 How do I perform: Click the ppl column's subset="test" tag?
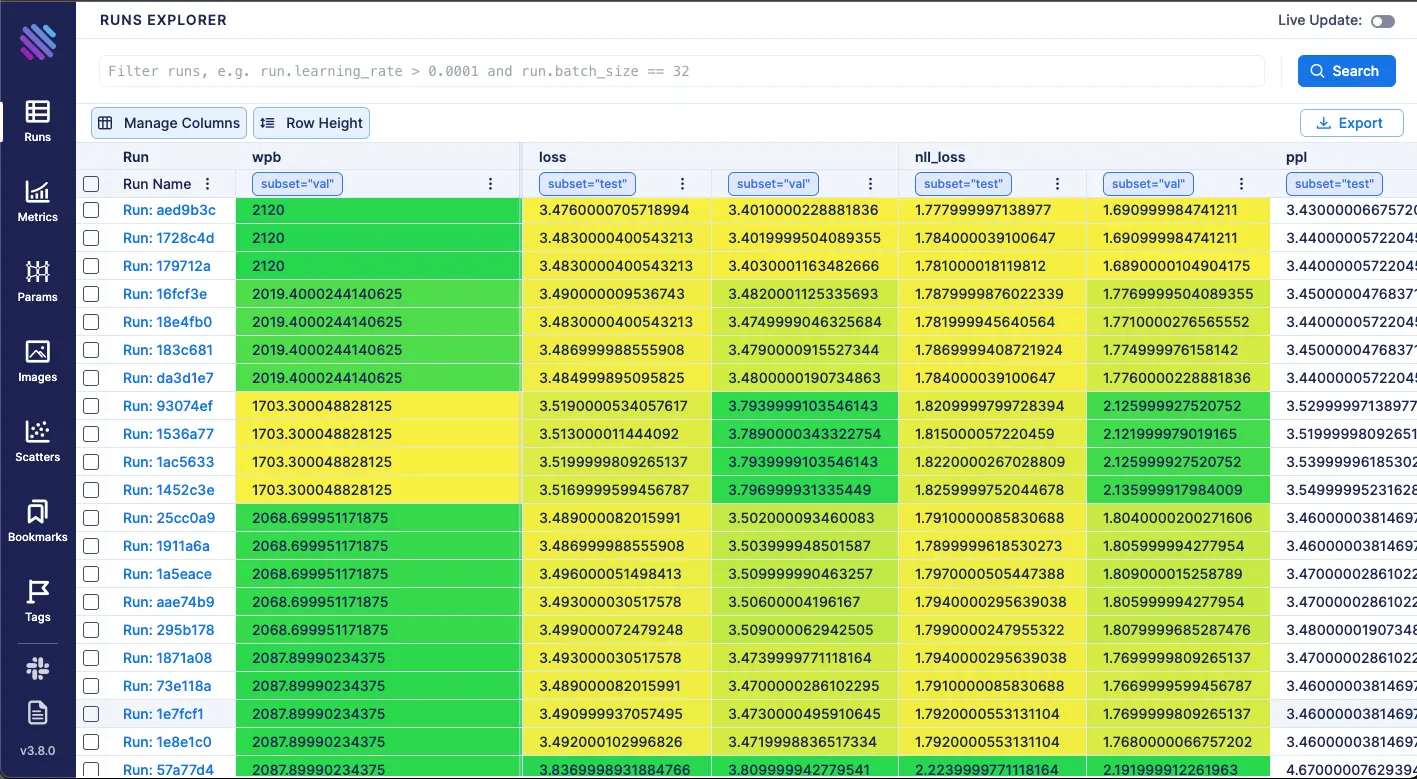(1334, 184)
